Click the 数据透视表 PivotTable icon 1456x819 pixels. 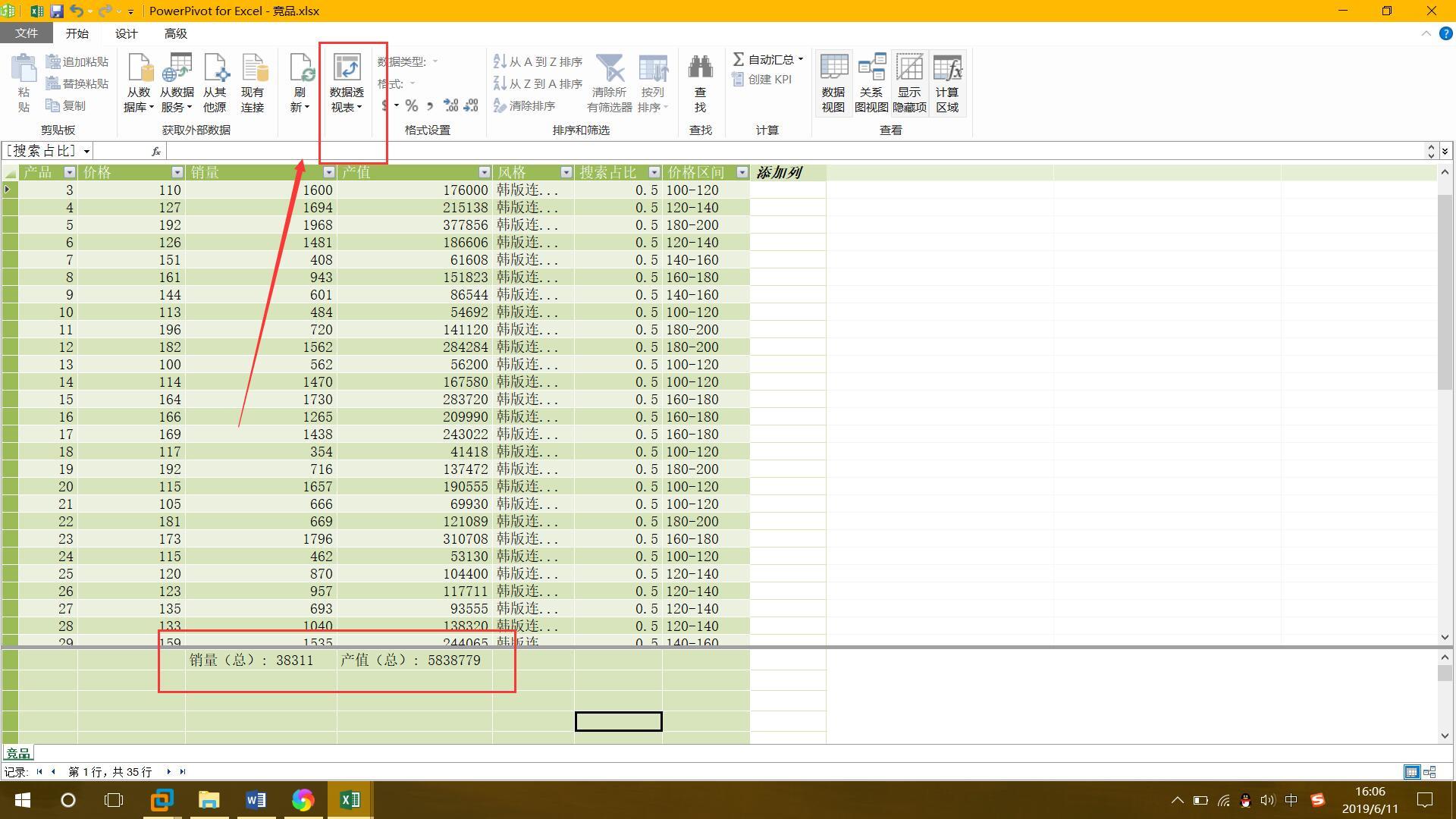(347, 68)
